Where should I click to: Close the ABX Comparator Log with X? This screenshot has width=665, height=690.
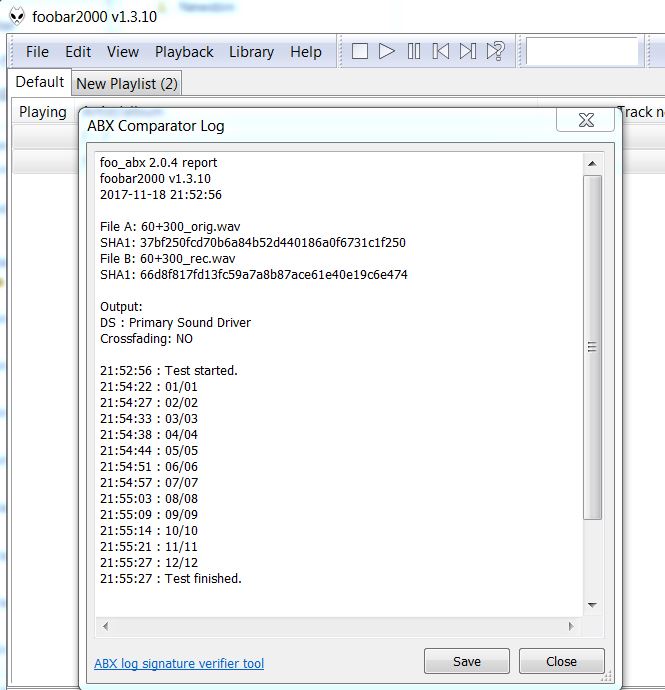point(585,120)
